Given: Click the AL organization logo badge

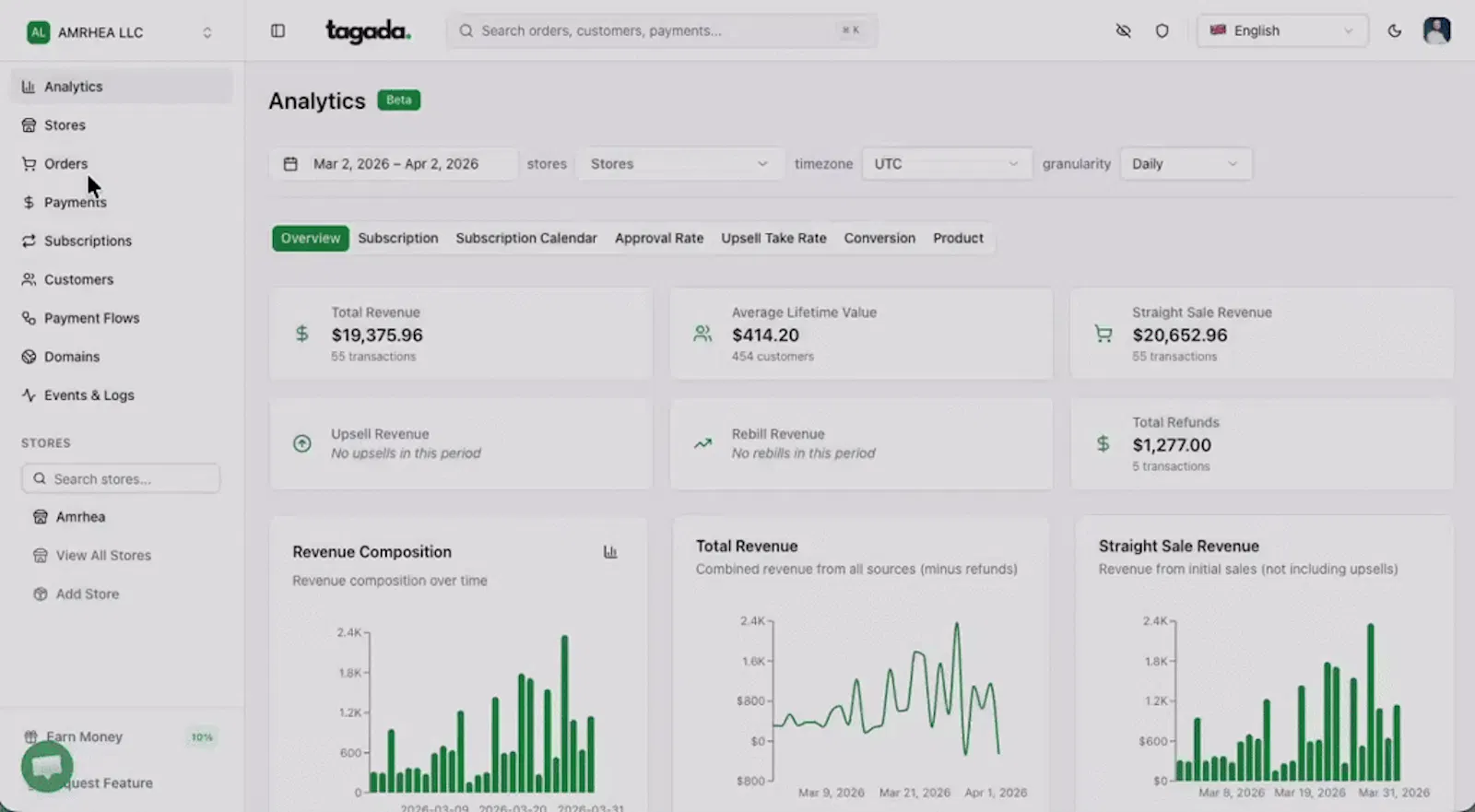Looking at the screenshot, I should (38, 32).
